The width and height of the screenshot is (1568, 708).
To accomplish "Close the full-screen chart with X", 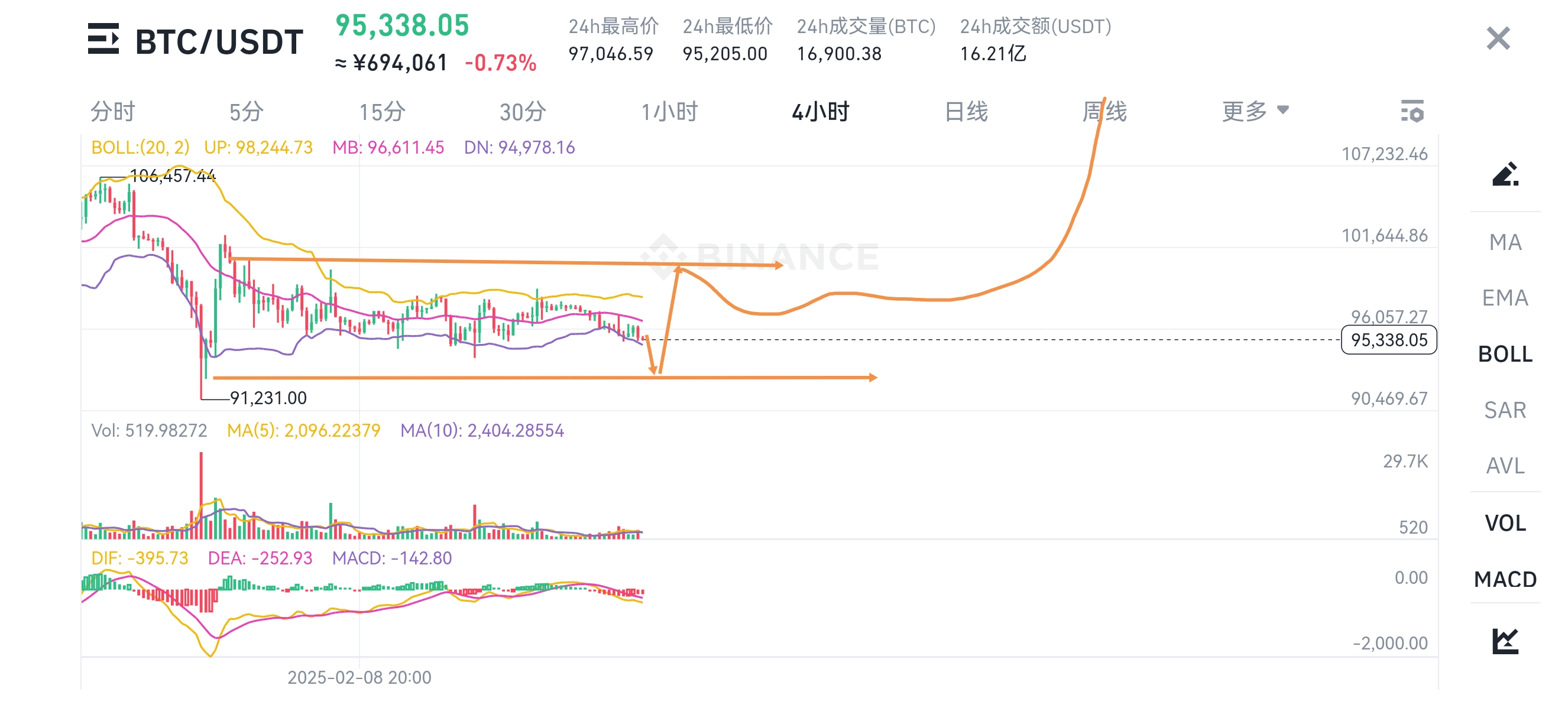I will pyautogui.click(x=1498, y=39).
